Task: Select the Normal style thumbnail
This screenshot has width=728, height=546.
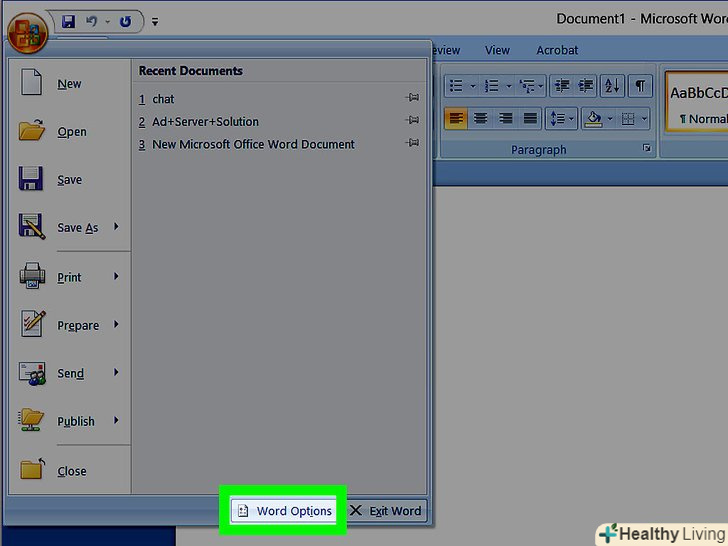Action: tap(697, 102)
